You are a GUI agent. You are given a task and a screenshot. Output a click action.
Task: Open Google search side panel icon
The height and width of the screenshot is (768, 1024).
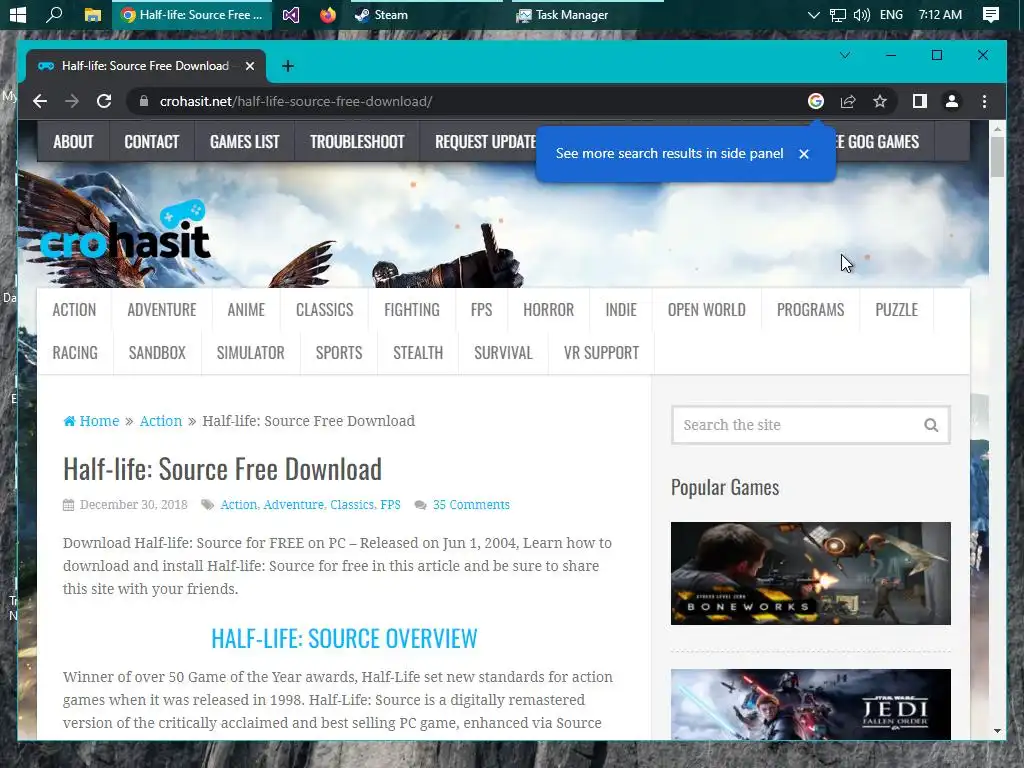pos(816,101)
